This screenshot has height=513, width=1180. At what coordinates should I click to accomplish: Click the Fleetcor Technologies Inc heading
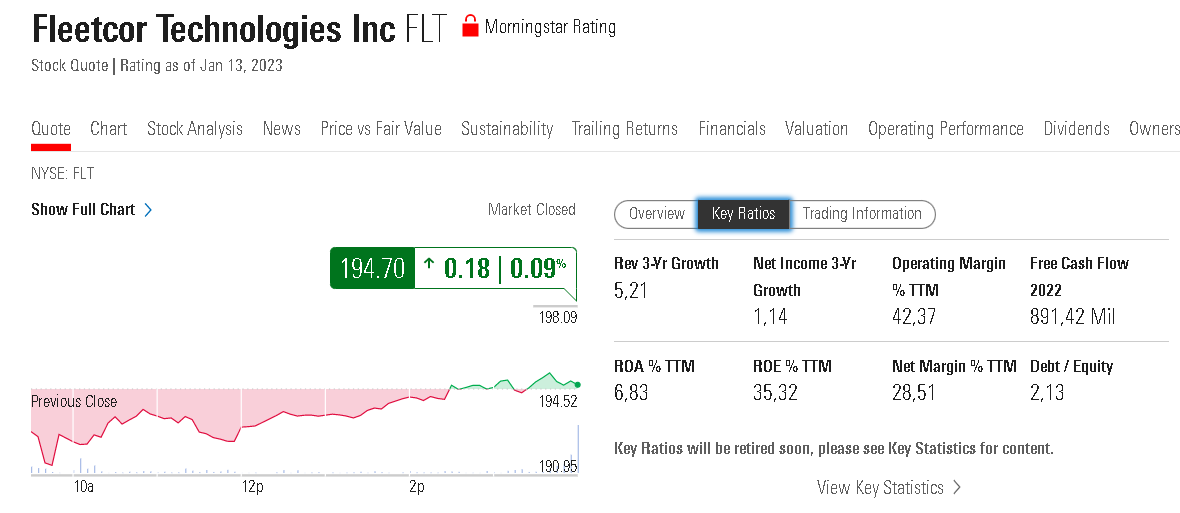click(x=213, y=29)
